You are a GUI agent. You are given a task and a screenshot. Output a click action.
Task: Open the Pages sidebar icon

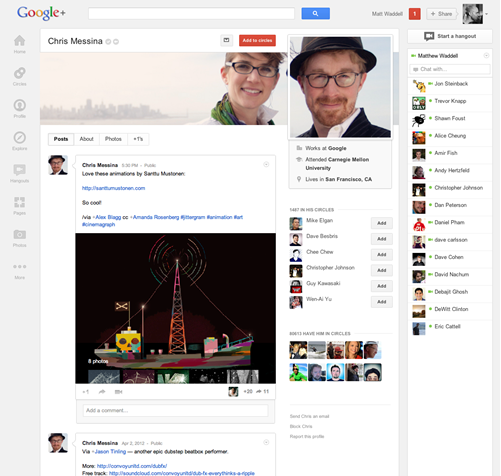click(x=19, y=202)
